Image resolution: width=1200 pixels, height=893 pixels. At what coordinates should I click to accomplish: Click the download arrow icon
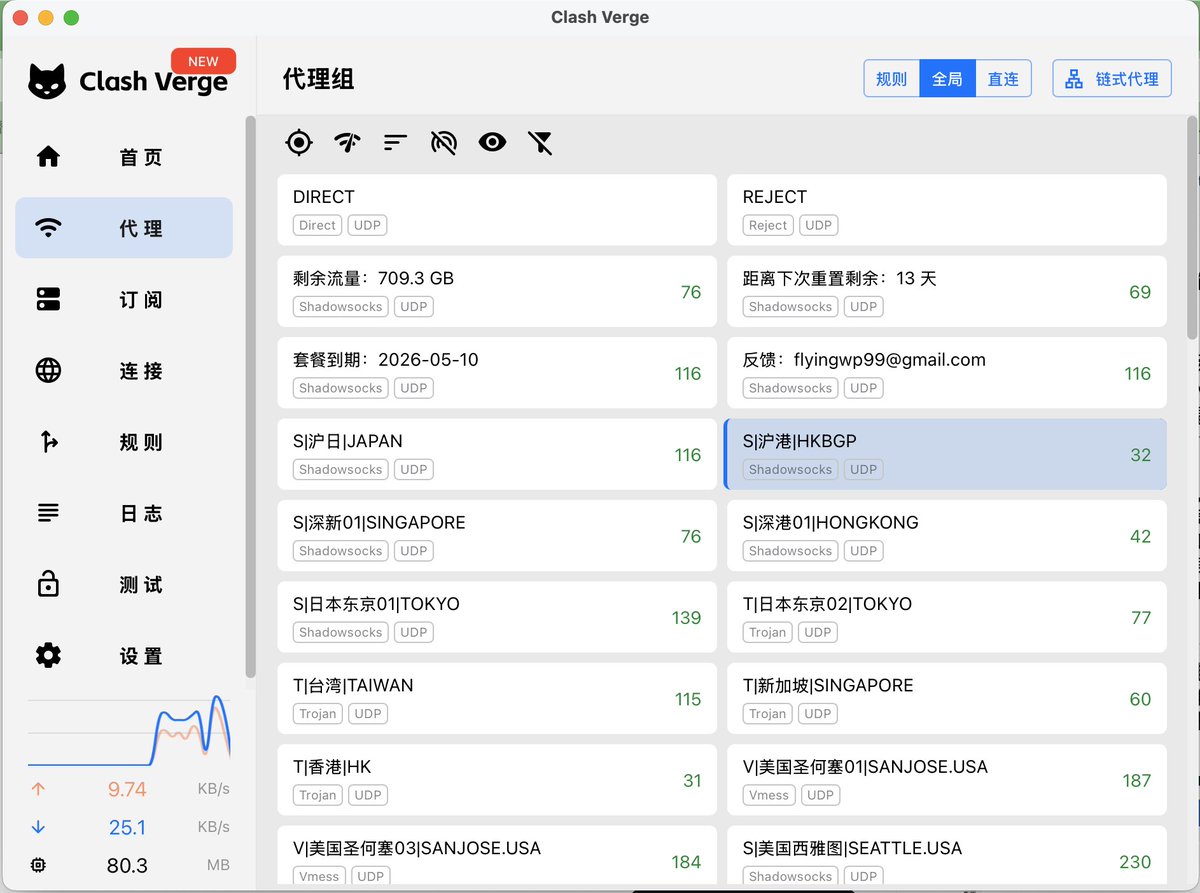point(38,827)
